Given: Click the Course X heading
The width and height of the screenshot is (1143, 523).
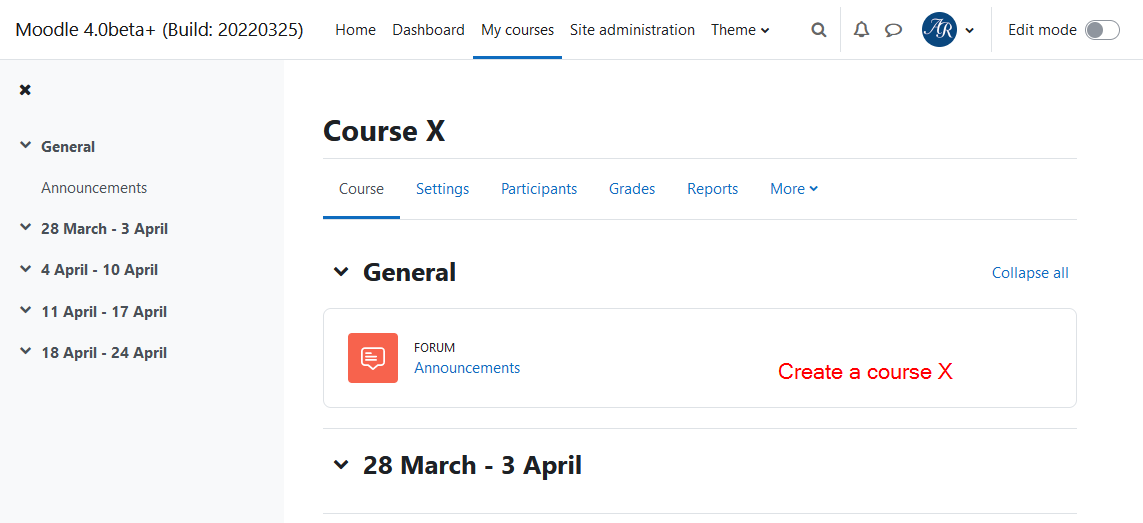Looking at the screenshot, I should [x=384, y=132].
